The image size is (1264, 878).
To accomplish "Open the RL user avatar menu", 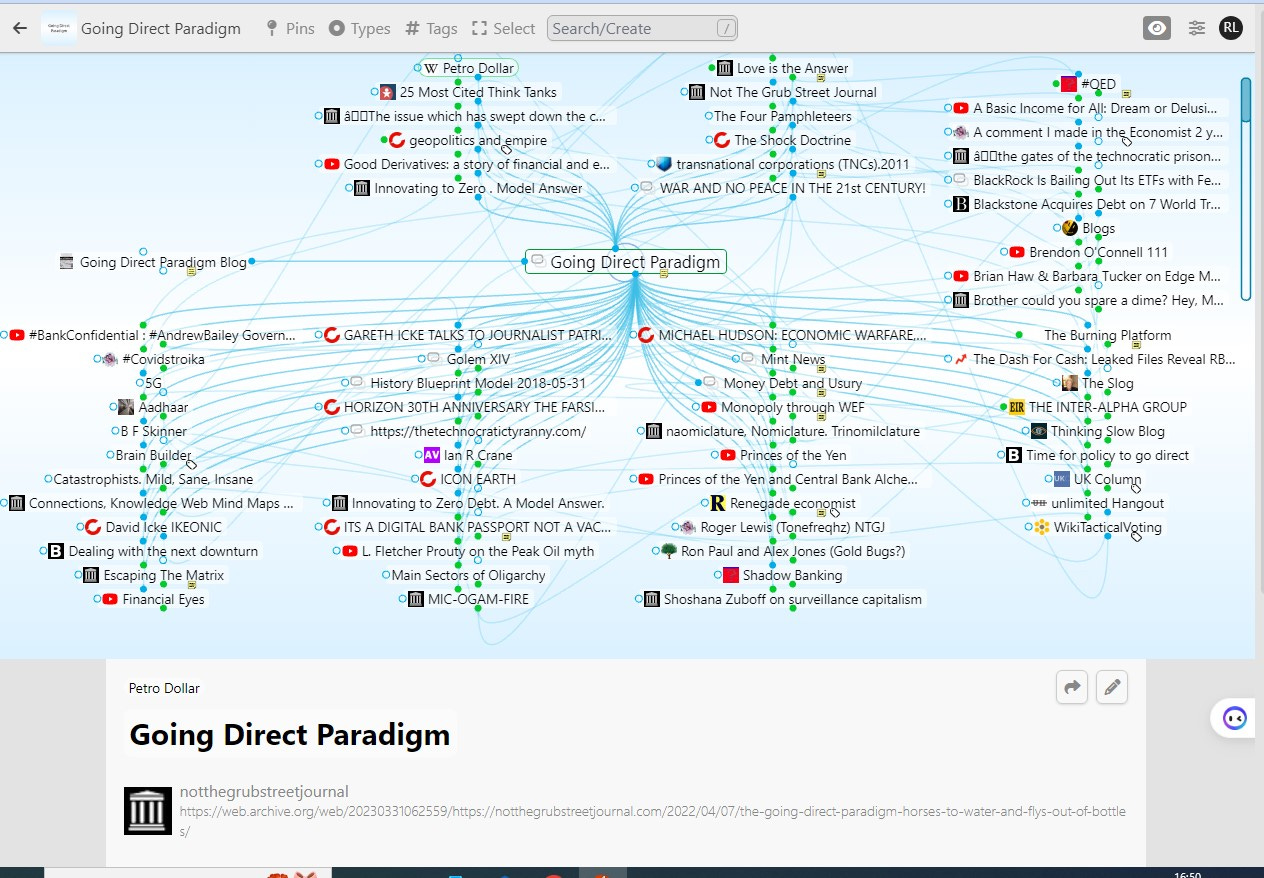I will pos(1231,28).
